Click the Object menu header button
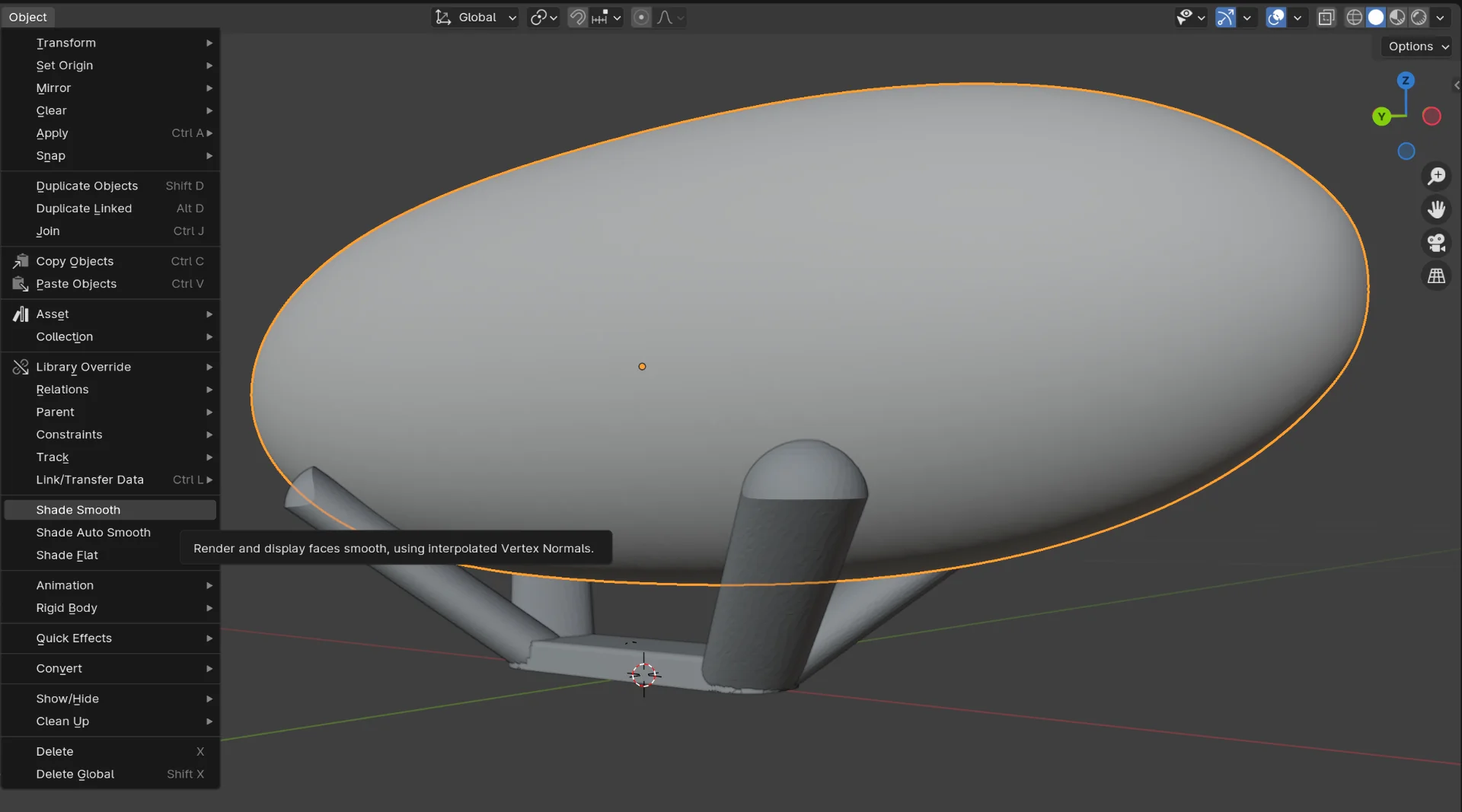Viewport: 1462px width, 812px height. click(x=28, y=17)
